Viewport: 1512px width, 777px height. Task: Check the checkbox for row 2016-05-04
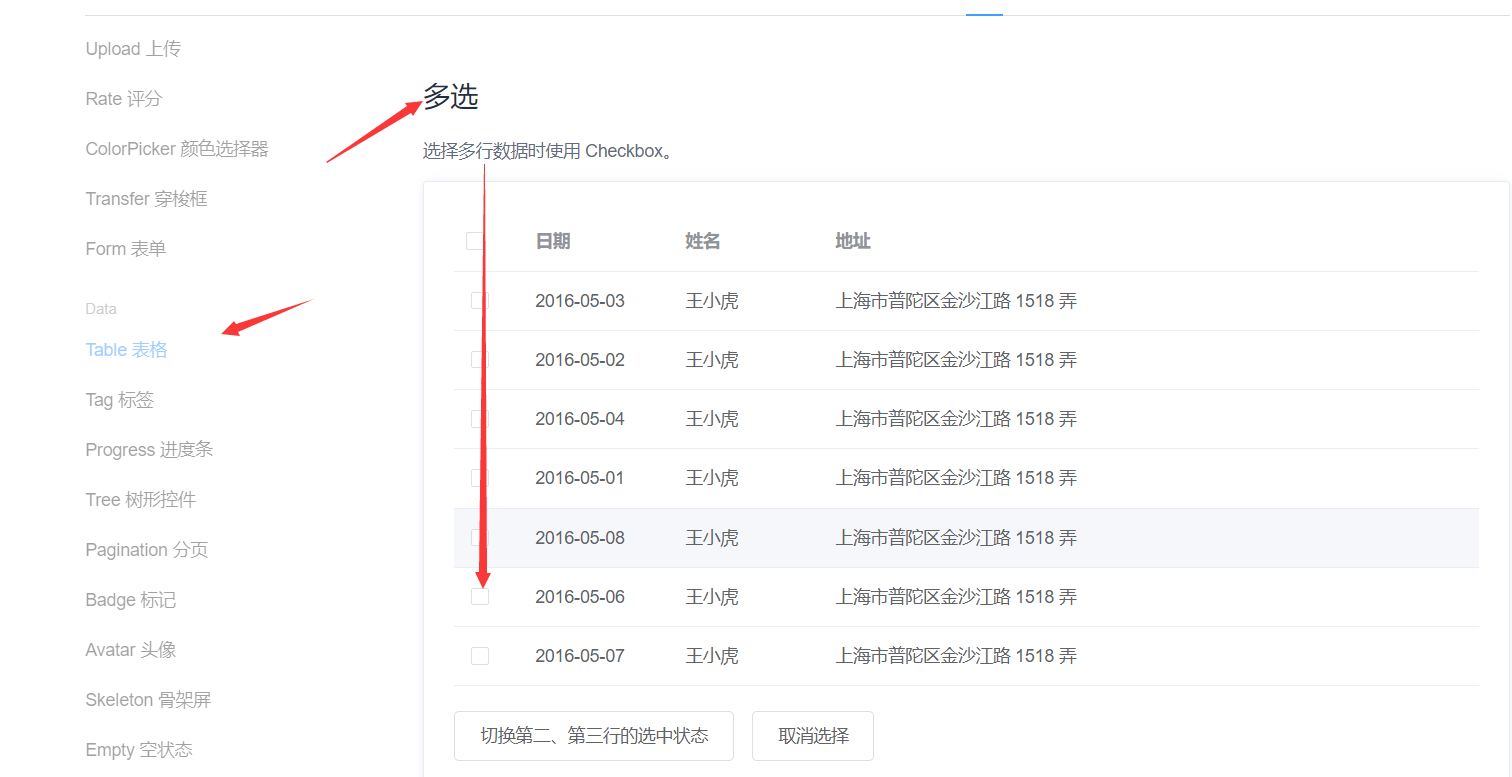(x=479, y=418)
